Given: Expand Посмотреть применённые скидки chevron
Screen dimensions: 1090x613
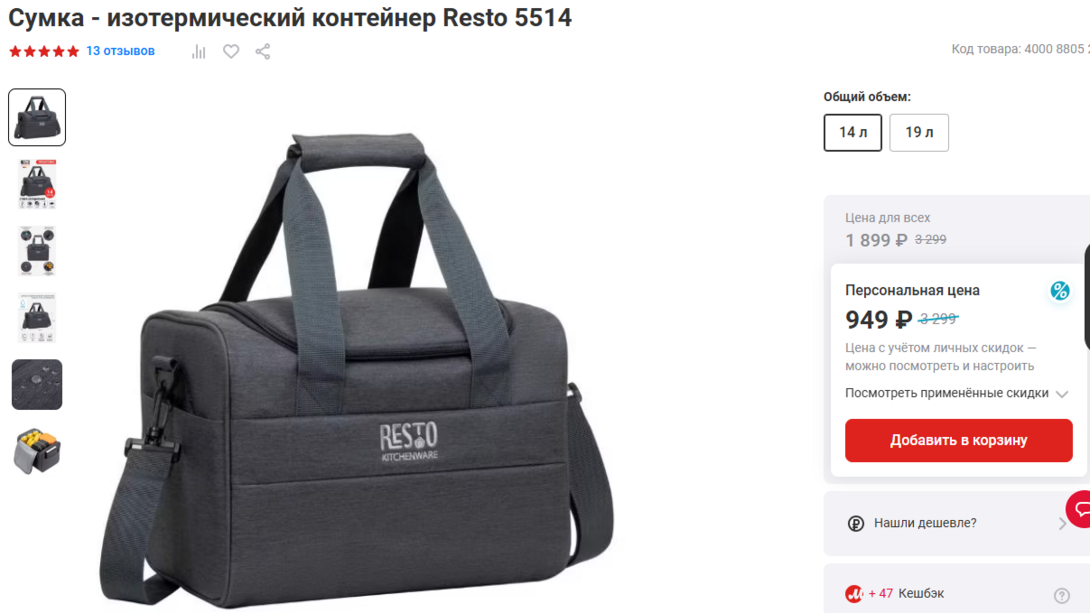Looking at the screenshot, I should coord(1062,394).
